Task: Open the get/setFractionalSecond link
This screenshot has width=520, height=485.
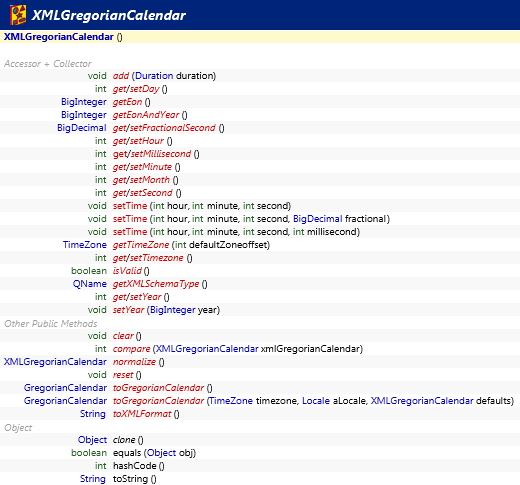Action: 164,128
